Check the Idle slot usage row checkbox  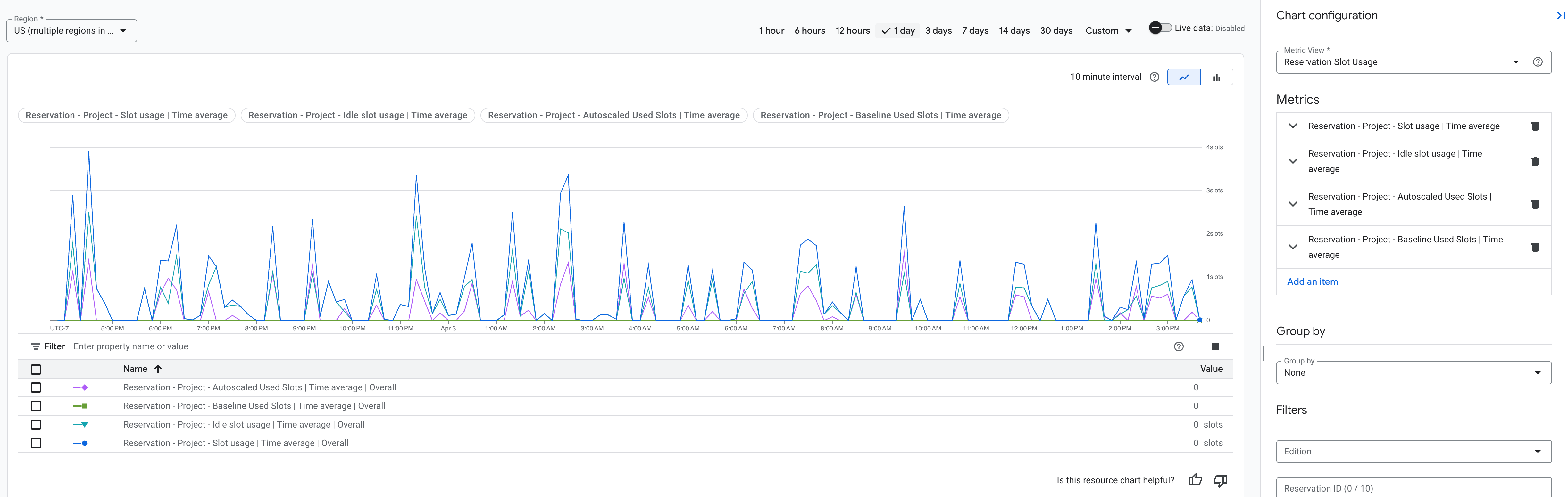(36, 425)
